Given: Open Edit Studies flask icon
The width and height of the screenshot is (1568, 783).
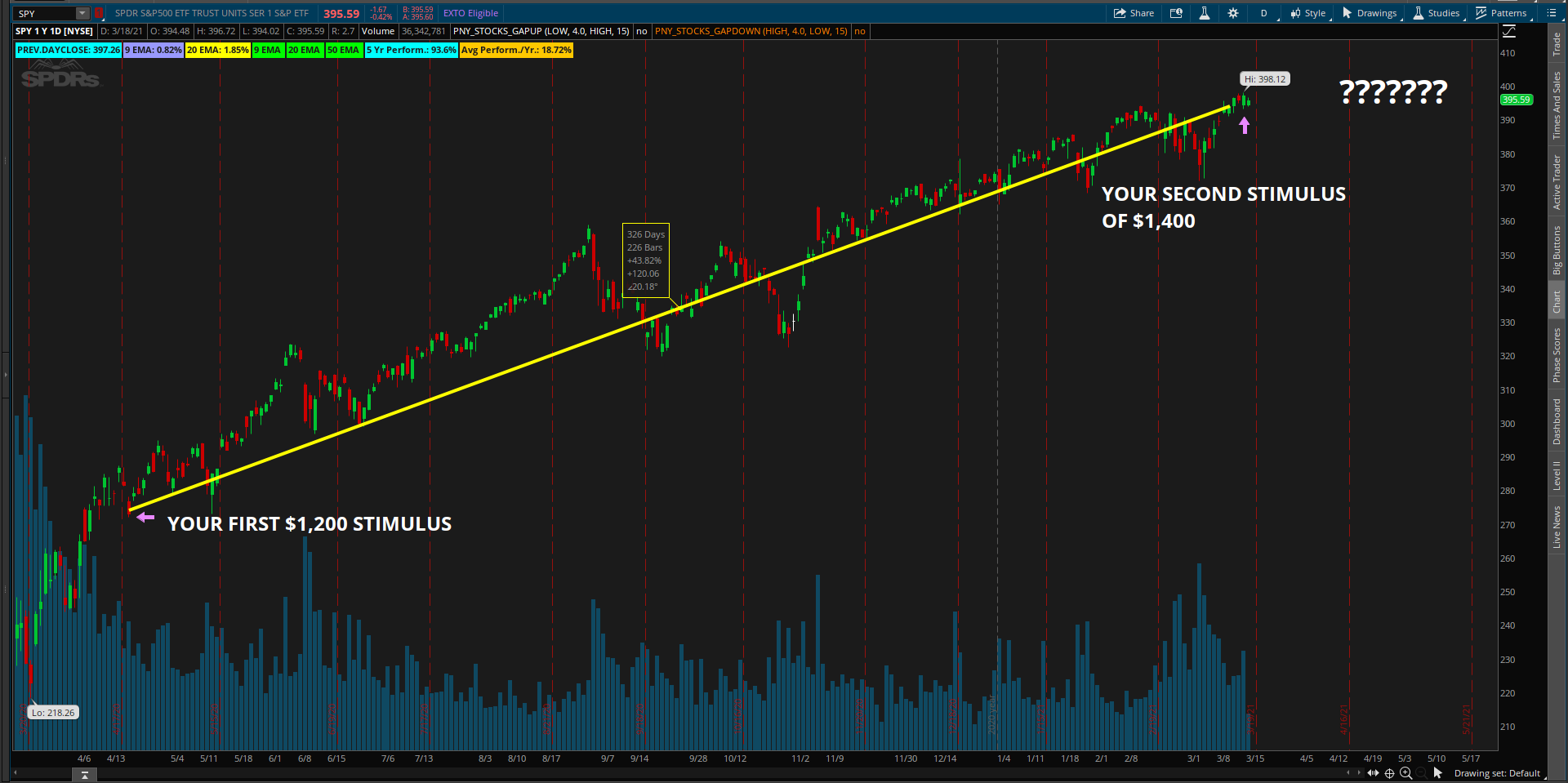Looking at the screenshot, I should pyautogui.click(x=1204, y=13).
